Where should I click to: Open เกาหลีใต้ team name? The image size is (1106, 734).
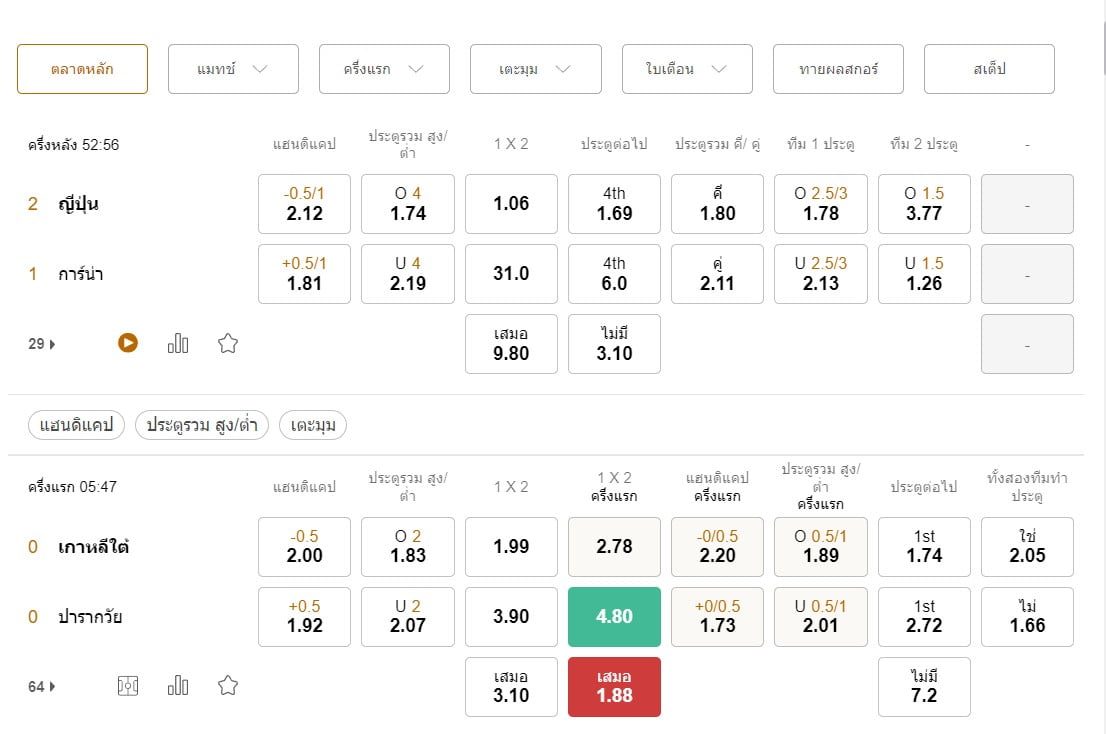[x=93, y=546]
